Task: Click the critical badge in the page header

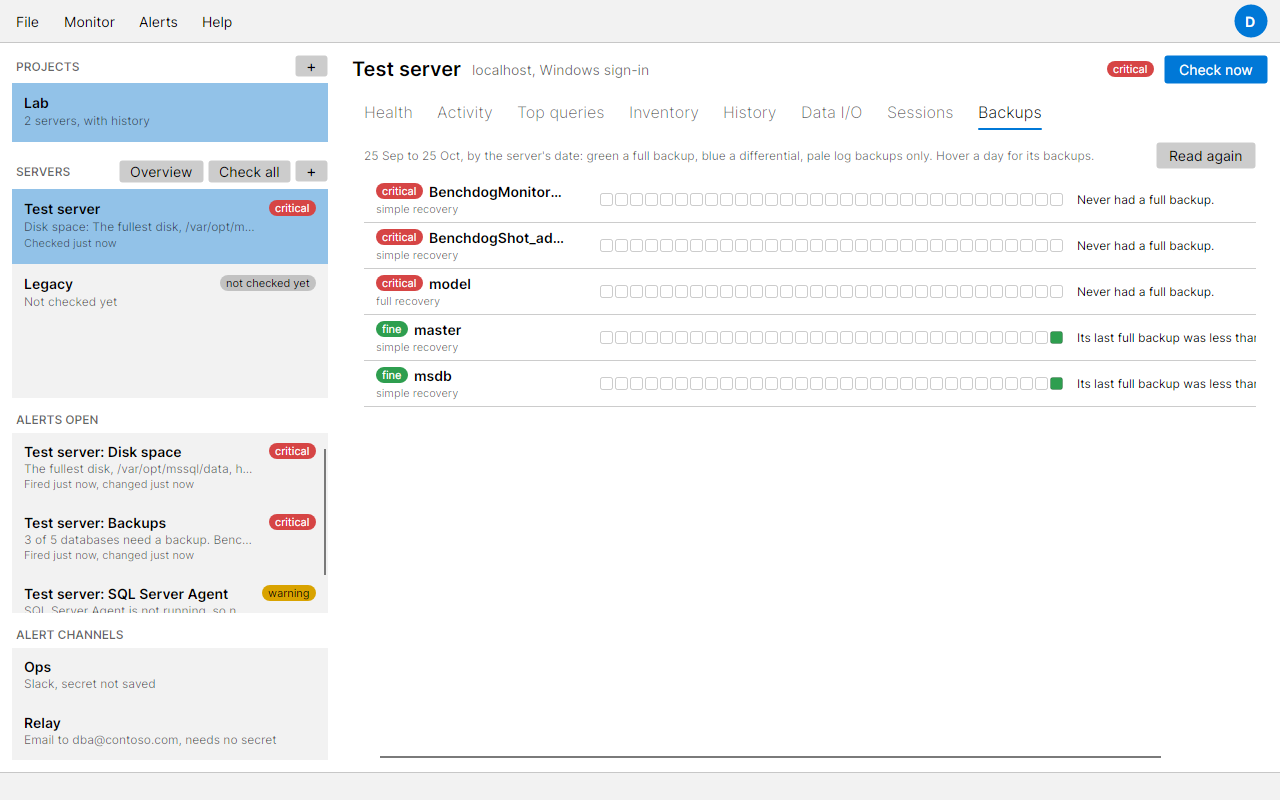Action: click(1130, 69)
